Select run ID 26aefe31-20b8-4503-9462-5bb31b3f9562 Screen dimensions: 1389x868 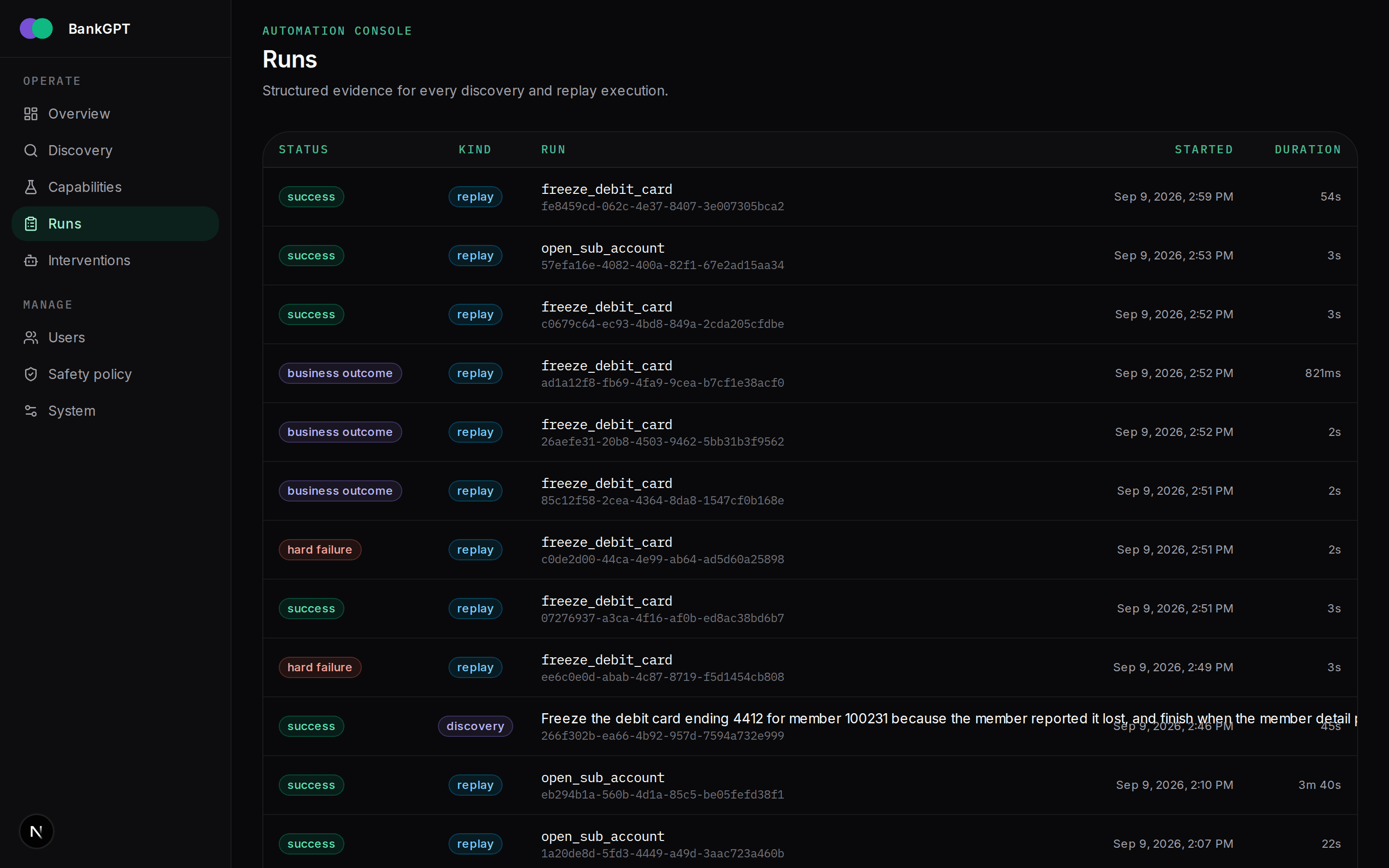coord(662,442)
